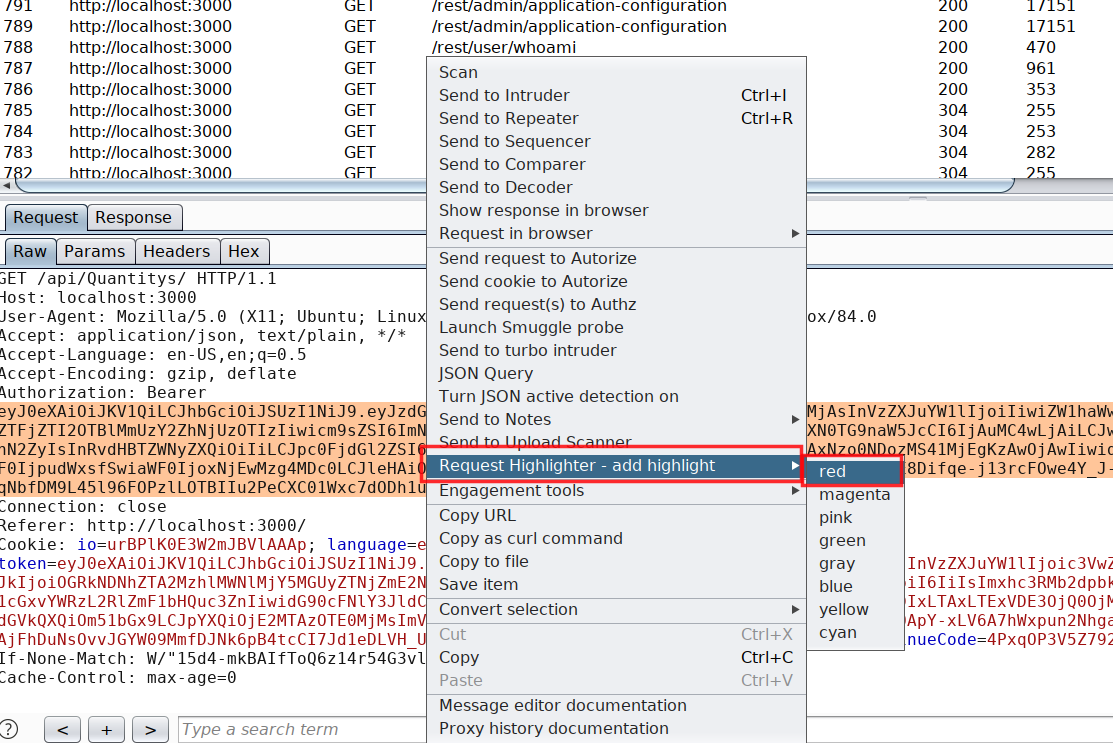Open the help question mark icon

(x=8, y=729)
